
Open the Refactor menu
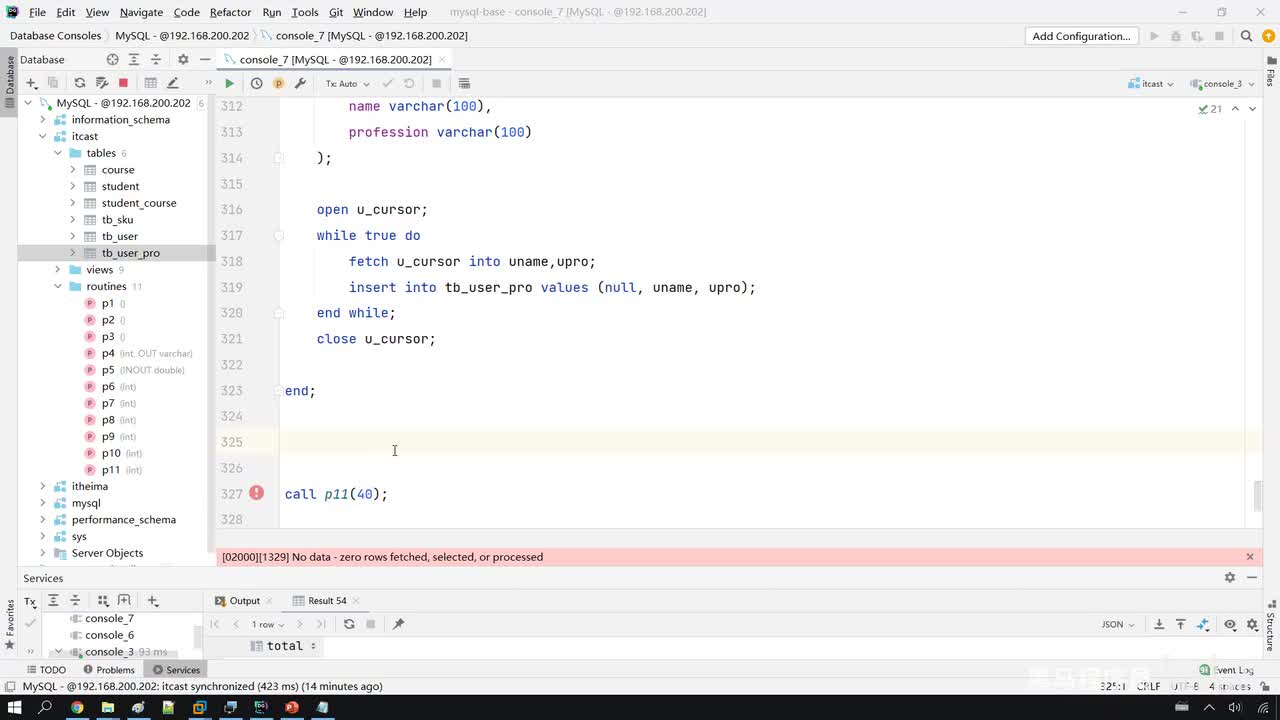click(x=230, y=12)
